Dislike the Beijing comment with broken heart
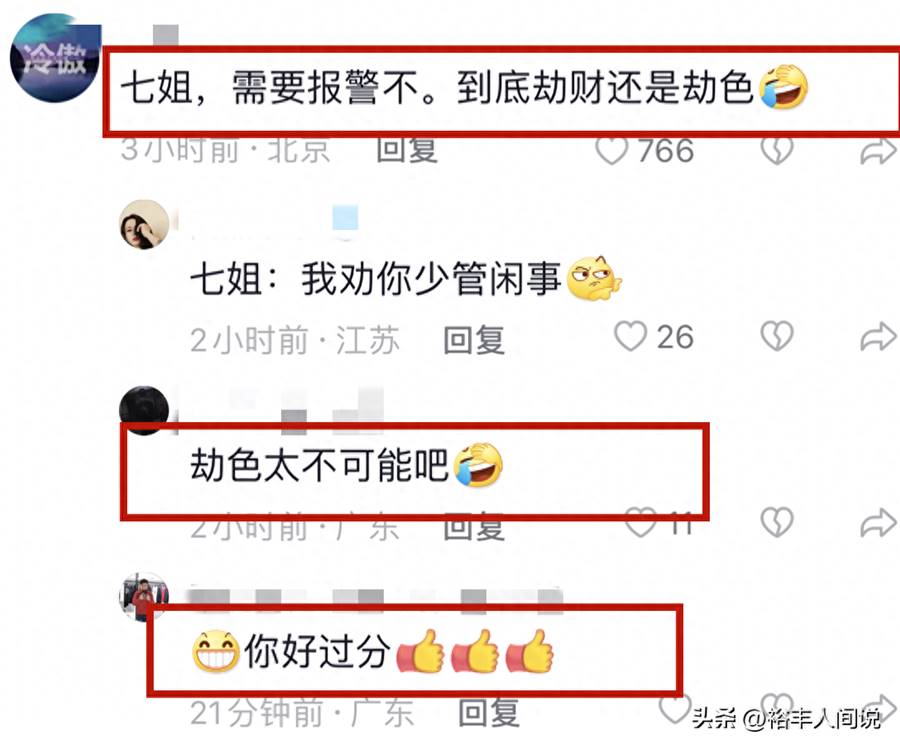 [x=777, y=150]
